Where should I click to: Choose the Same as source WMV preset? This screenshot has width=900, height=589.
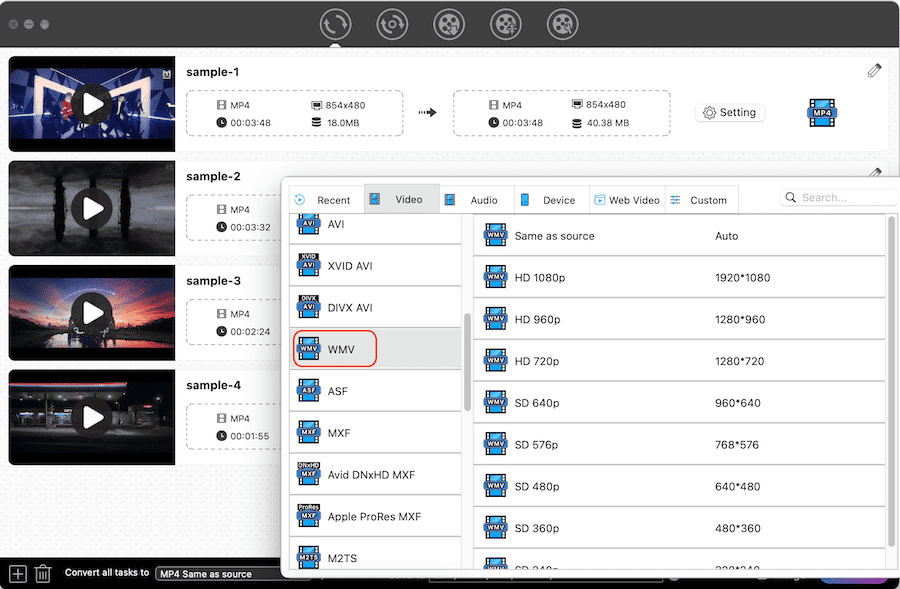(x=680, y=235)
